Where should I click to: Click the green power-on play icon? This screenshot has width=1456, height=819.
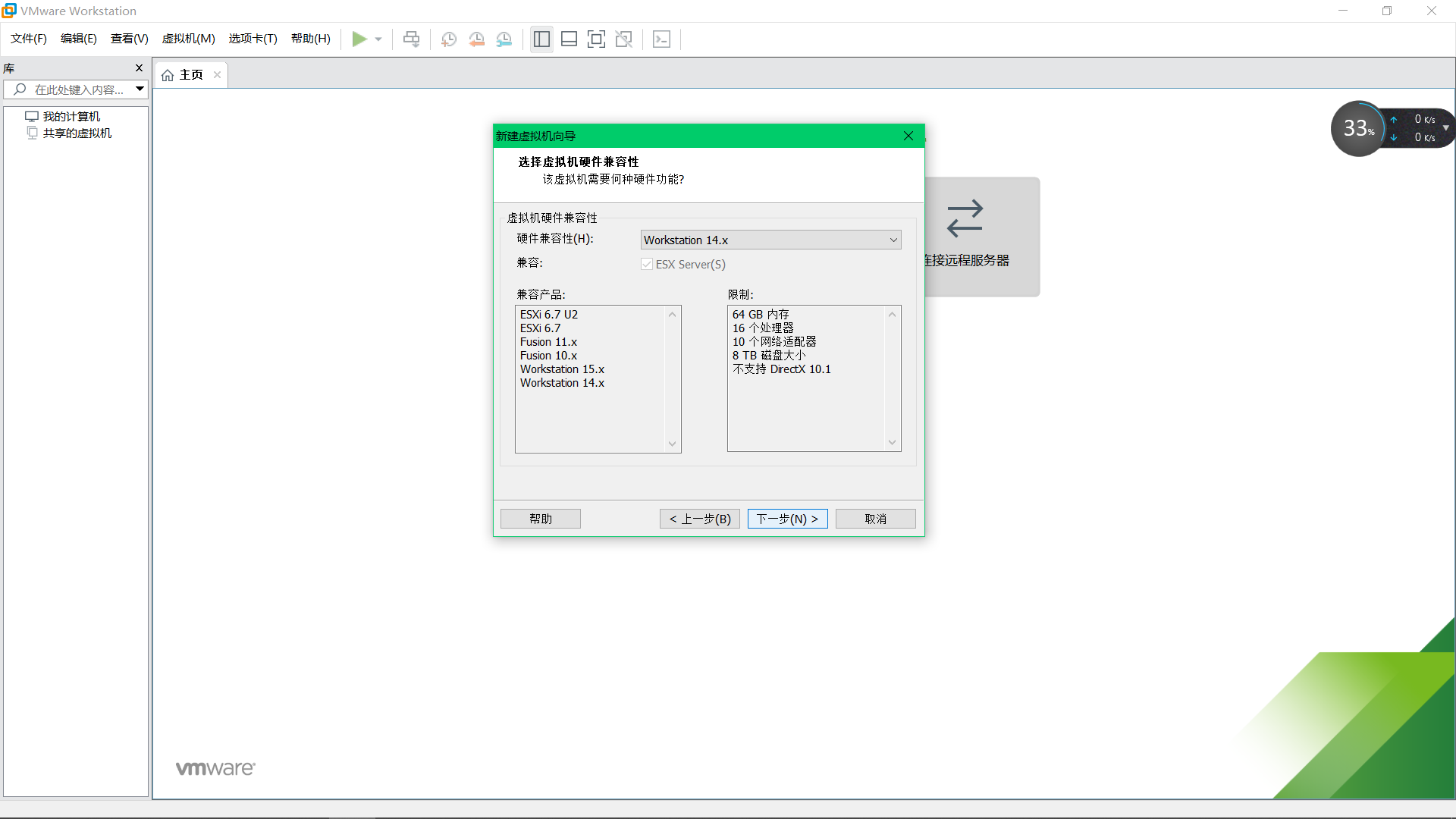click(359, 39)
